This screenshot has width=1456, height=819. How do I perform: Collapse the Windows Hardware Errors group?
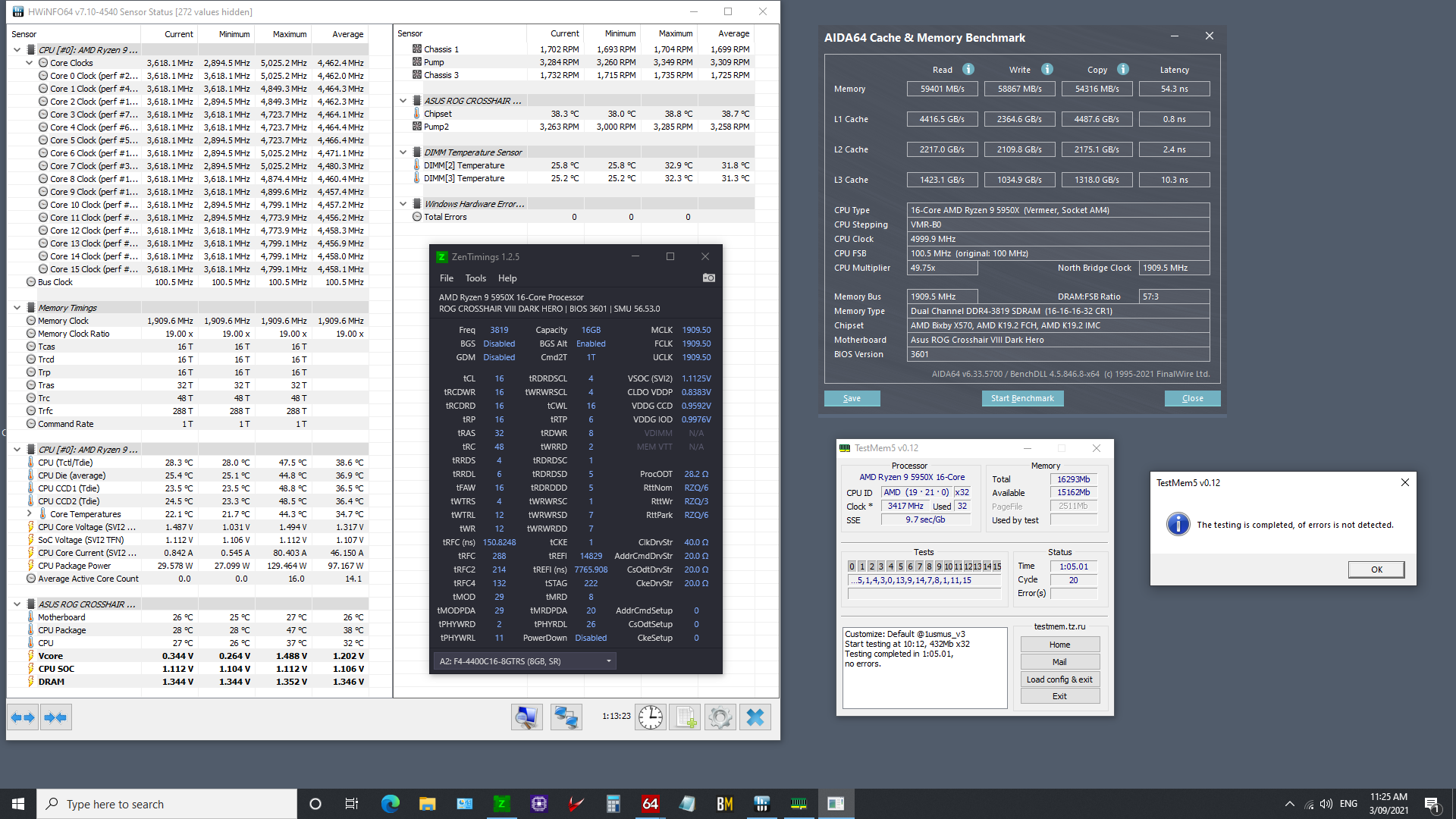[x=403, y=204]
